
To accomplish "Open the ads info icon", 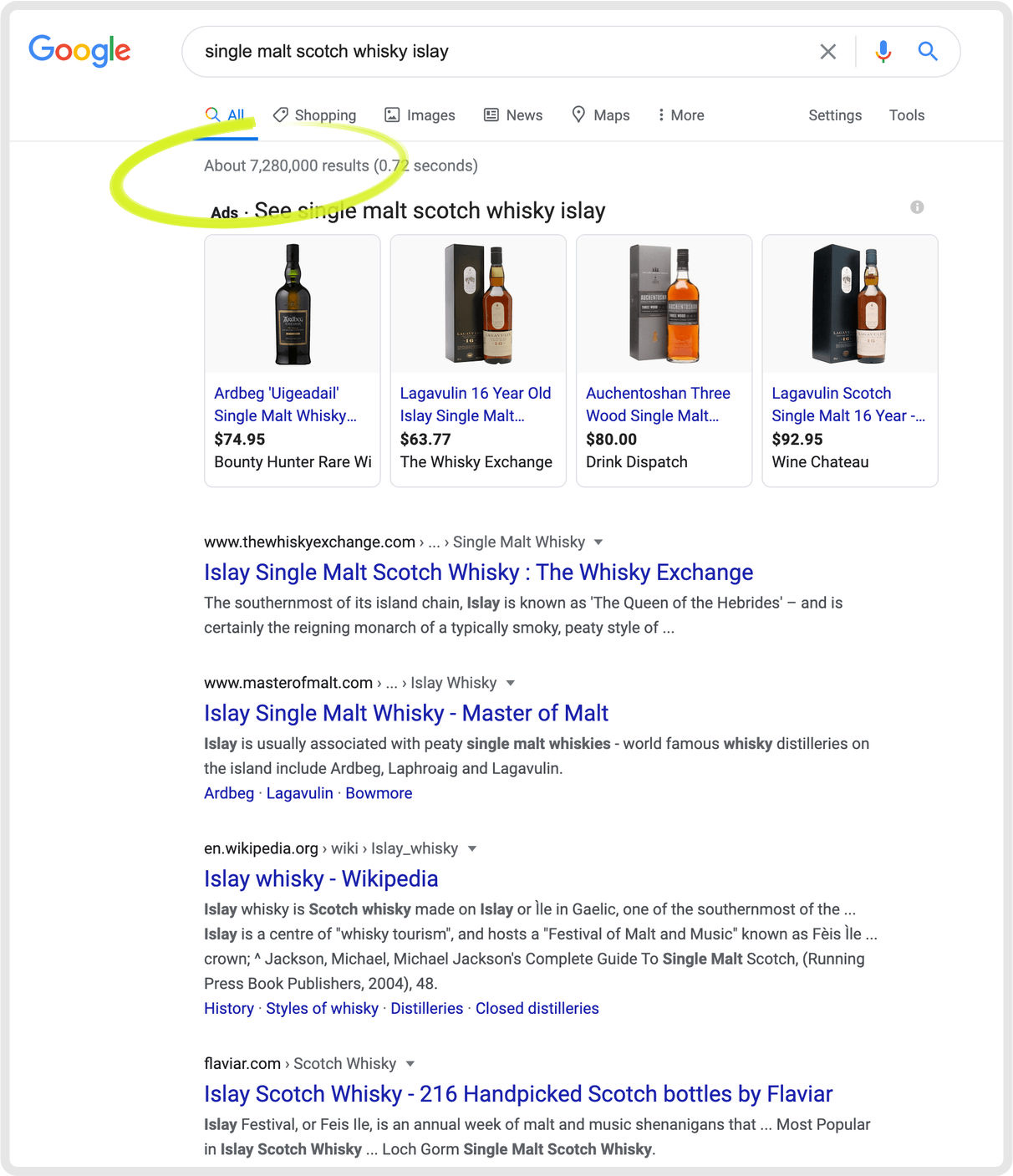I will [917, 207].
